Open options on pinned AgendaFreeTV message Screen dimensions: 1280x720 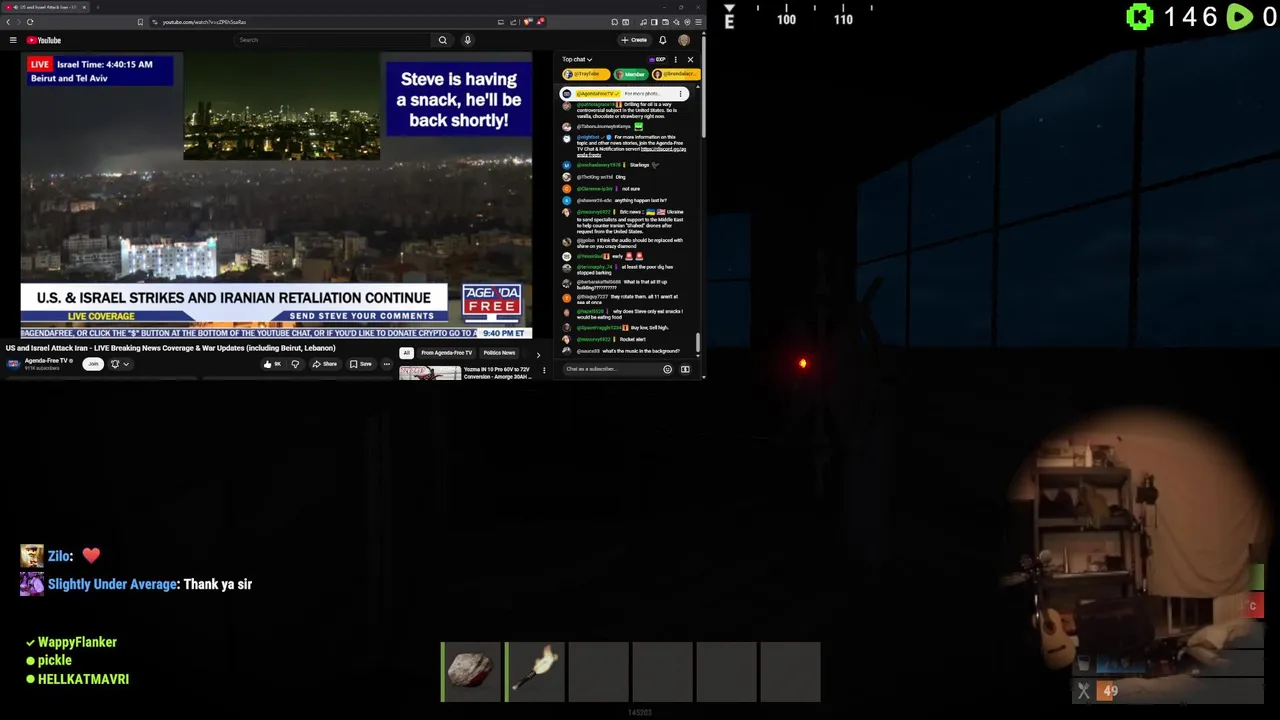coord(681,94)
